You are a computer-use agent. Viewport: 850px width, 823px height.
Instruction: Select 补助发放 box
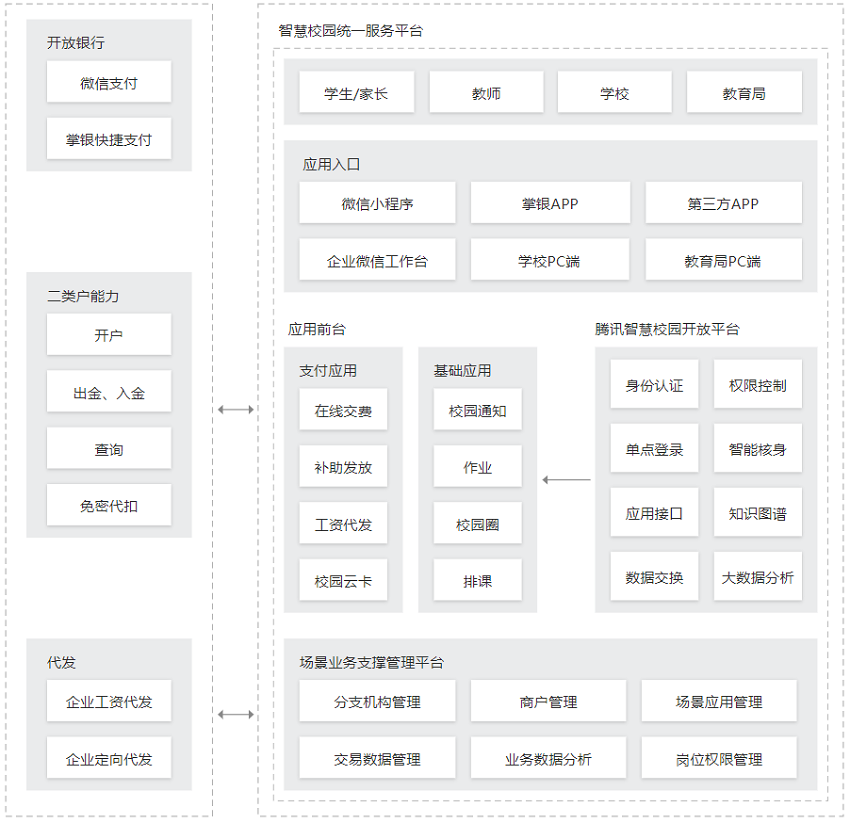point(344,466)
